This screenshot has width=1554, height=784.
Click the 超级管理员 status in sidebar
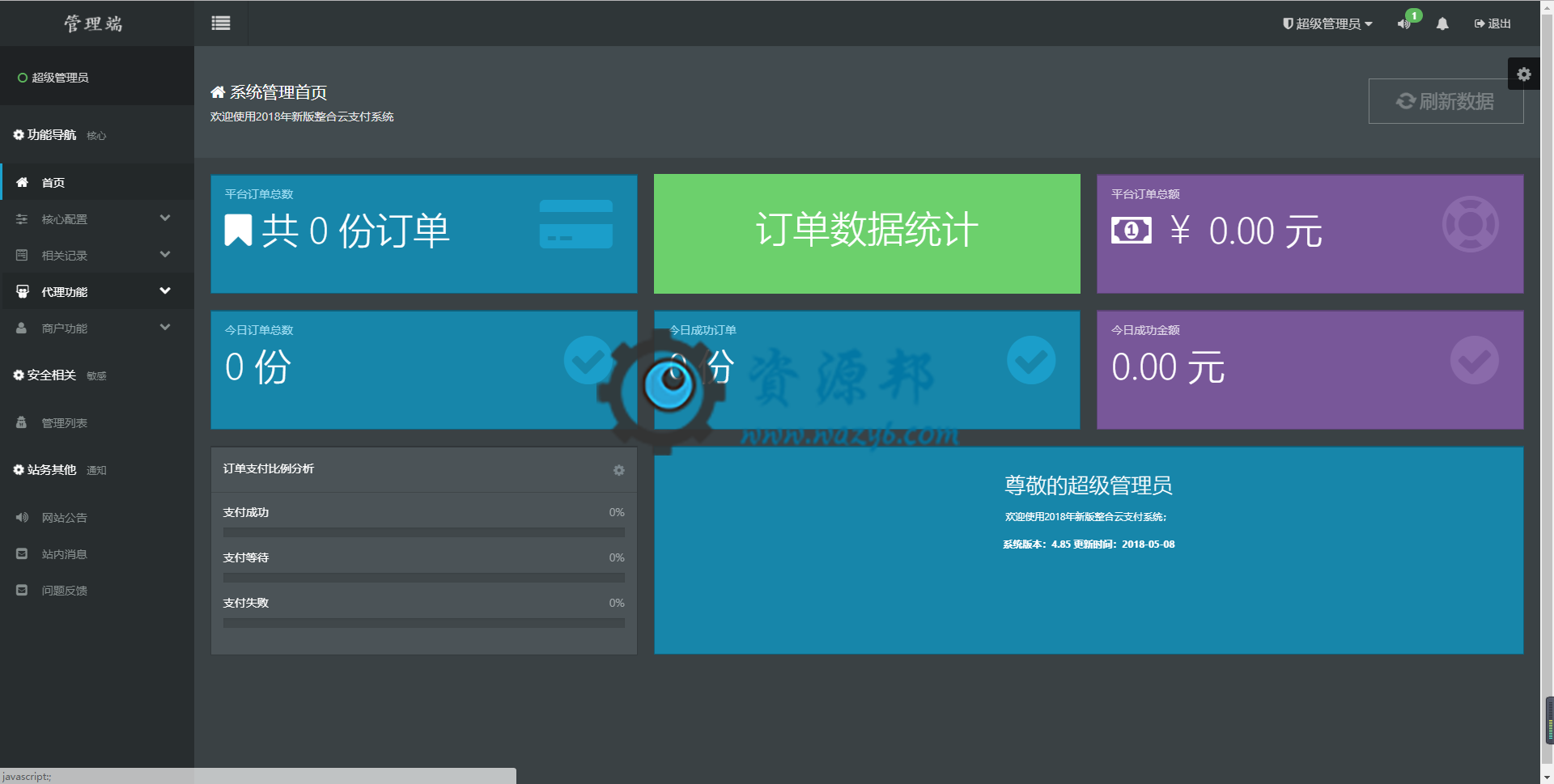point(53,78)
